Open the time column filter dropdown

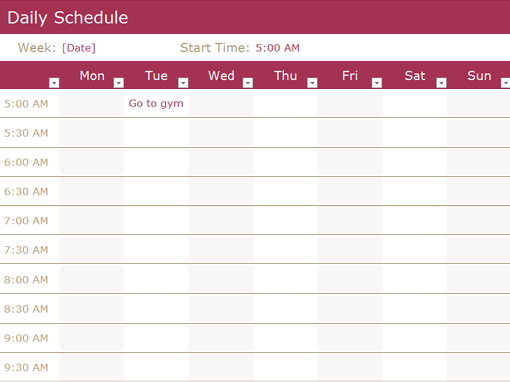click(54, 82)
